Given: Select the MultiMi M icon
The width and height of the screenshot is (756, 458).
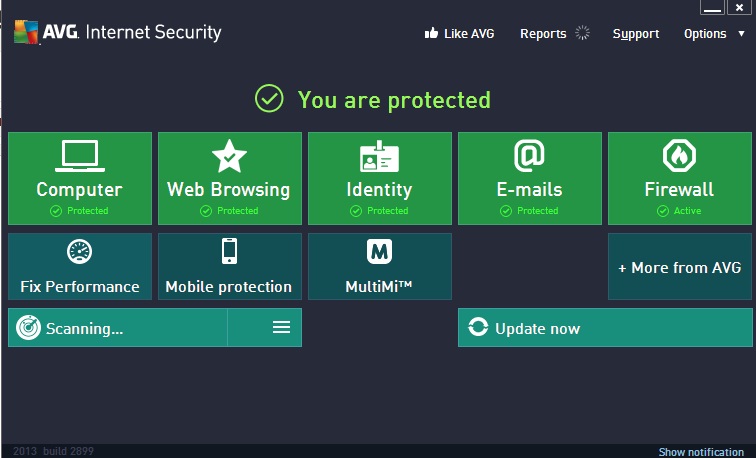Looking at the screenshot, I should click(x=379, y=251).
